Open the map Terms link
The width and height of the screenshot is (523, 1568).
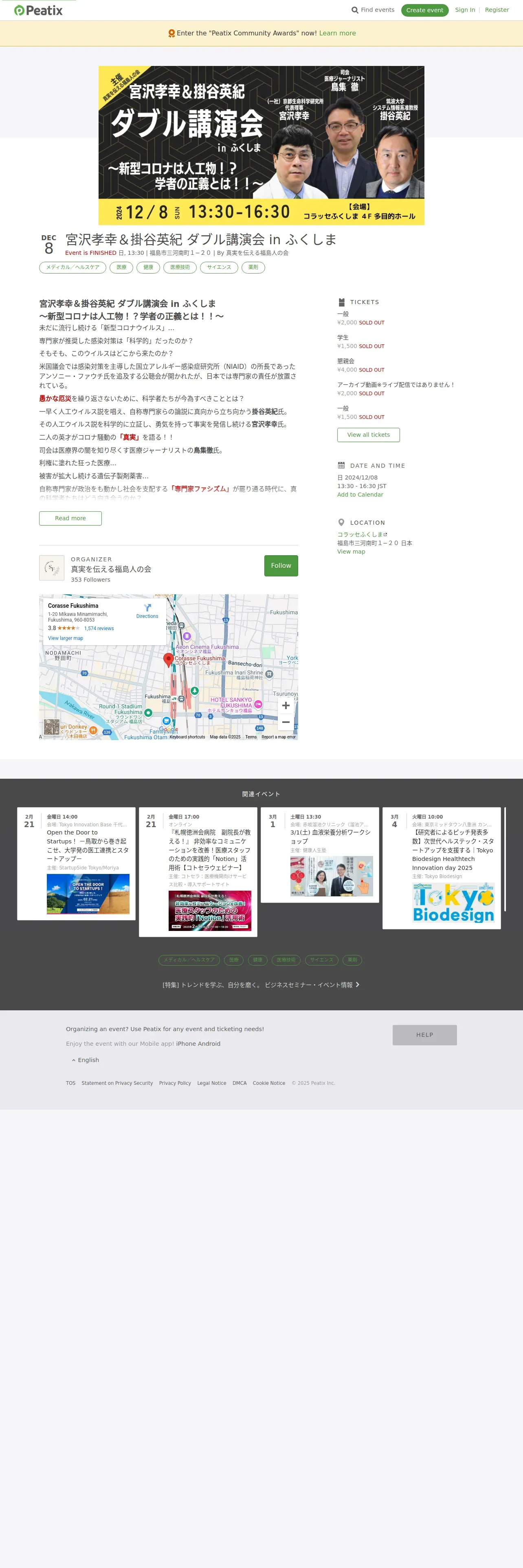[251, 736]
